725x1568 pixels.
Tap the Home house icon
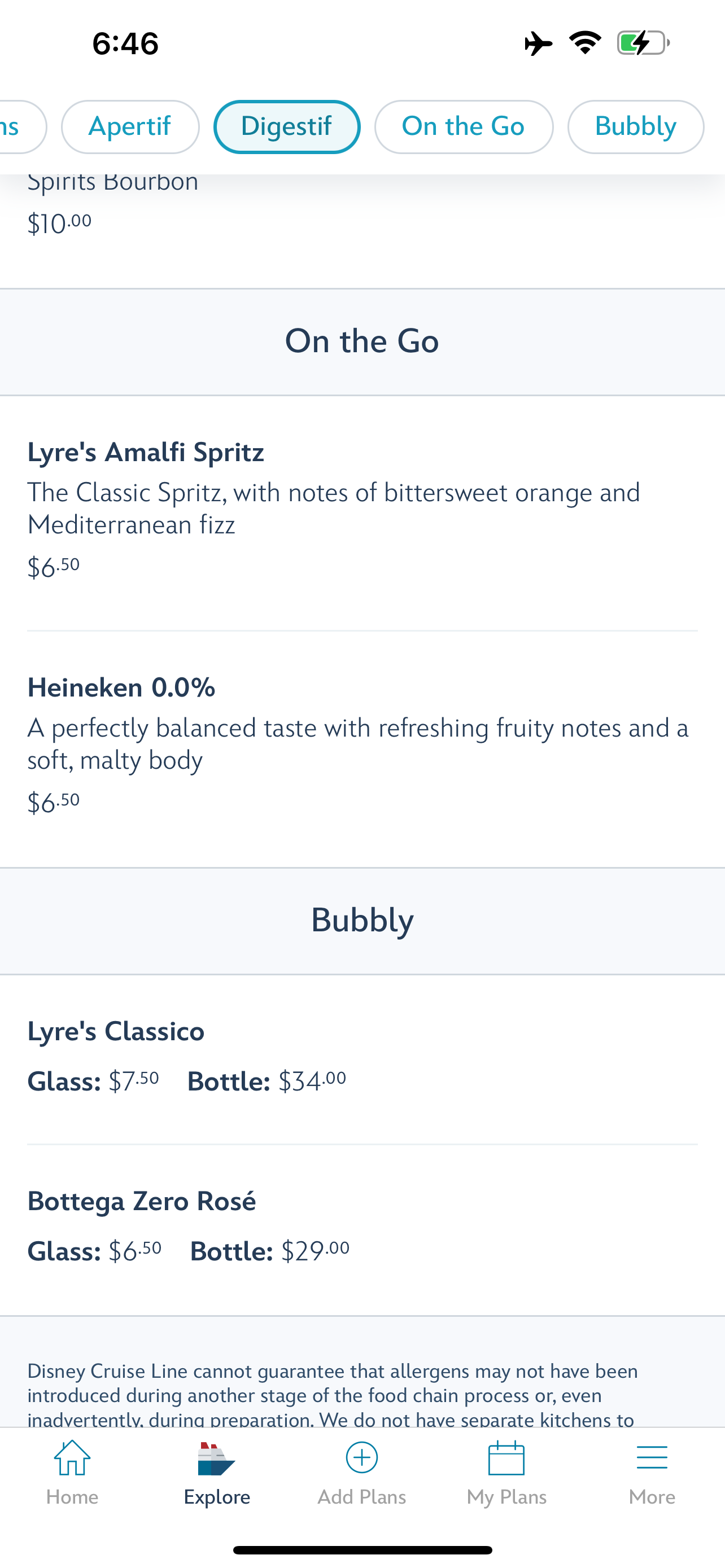tap(72, 1458)
